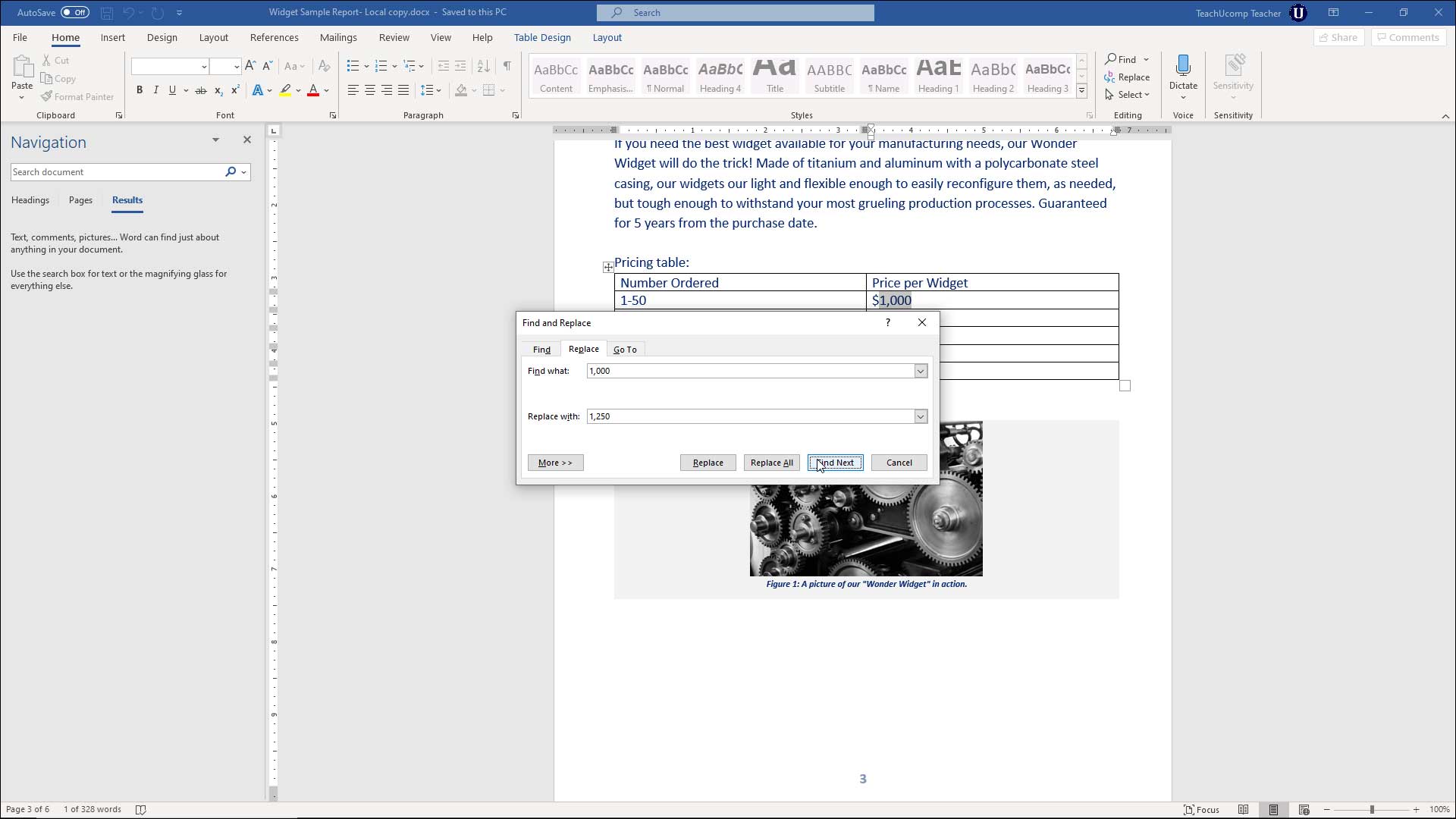The width and height of the screenshot is (1456, 819).
Task: Click the Search document field in Navigation pane
Action: (x=116, y=172)
